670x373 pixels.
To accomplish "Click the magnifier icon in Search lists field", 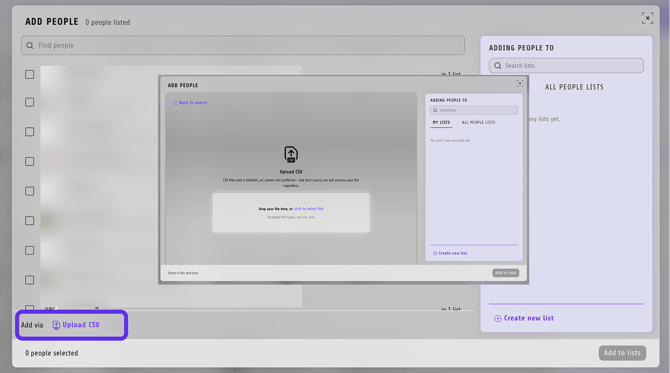I will 497,66.
